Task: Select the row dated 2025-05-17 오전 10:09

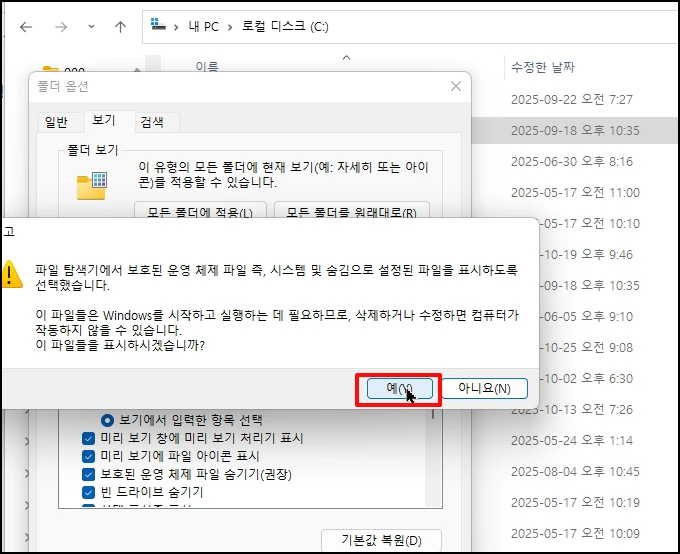Action: [575, 534]
